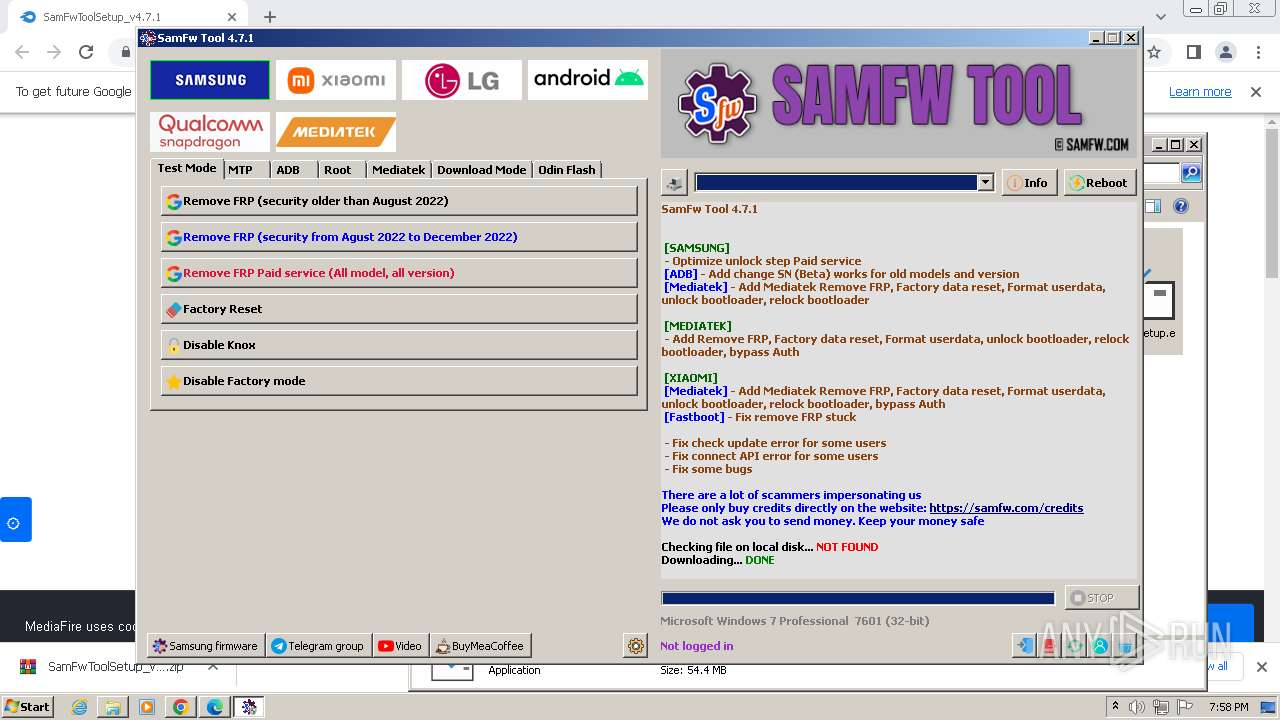This screenshot has width=1280, height=720.
Task: Switch to the Download Mode tab
Action: click(x=481, y=170)
